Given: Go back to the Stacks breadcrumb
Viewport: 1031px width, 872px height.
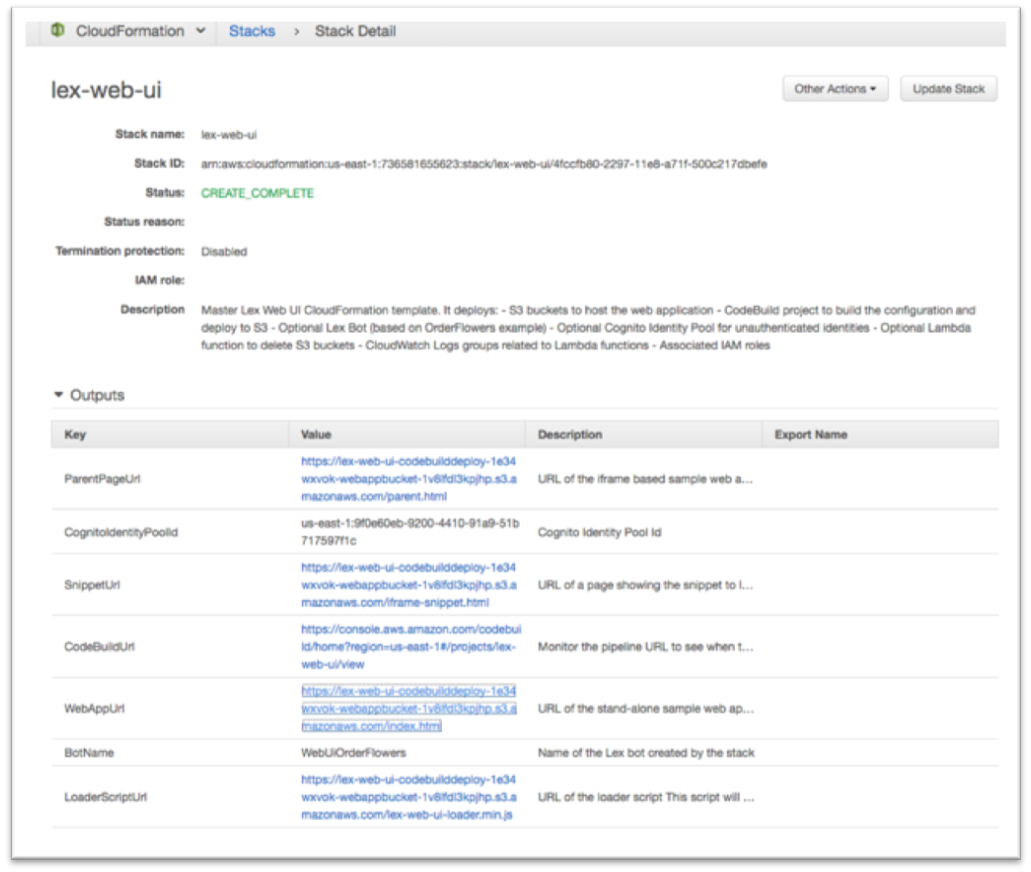Looking at the screenshot, I should [252, 31].
